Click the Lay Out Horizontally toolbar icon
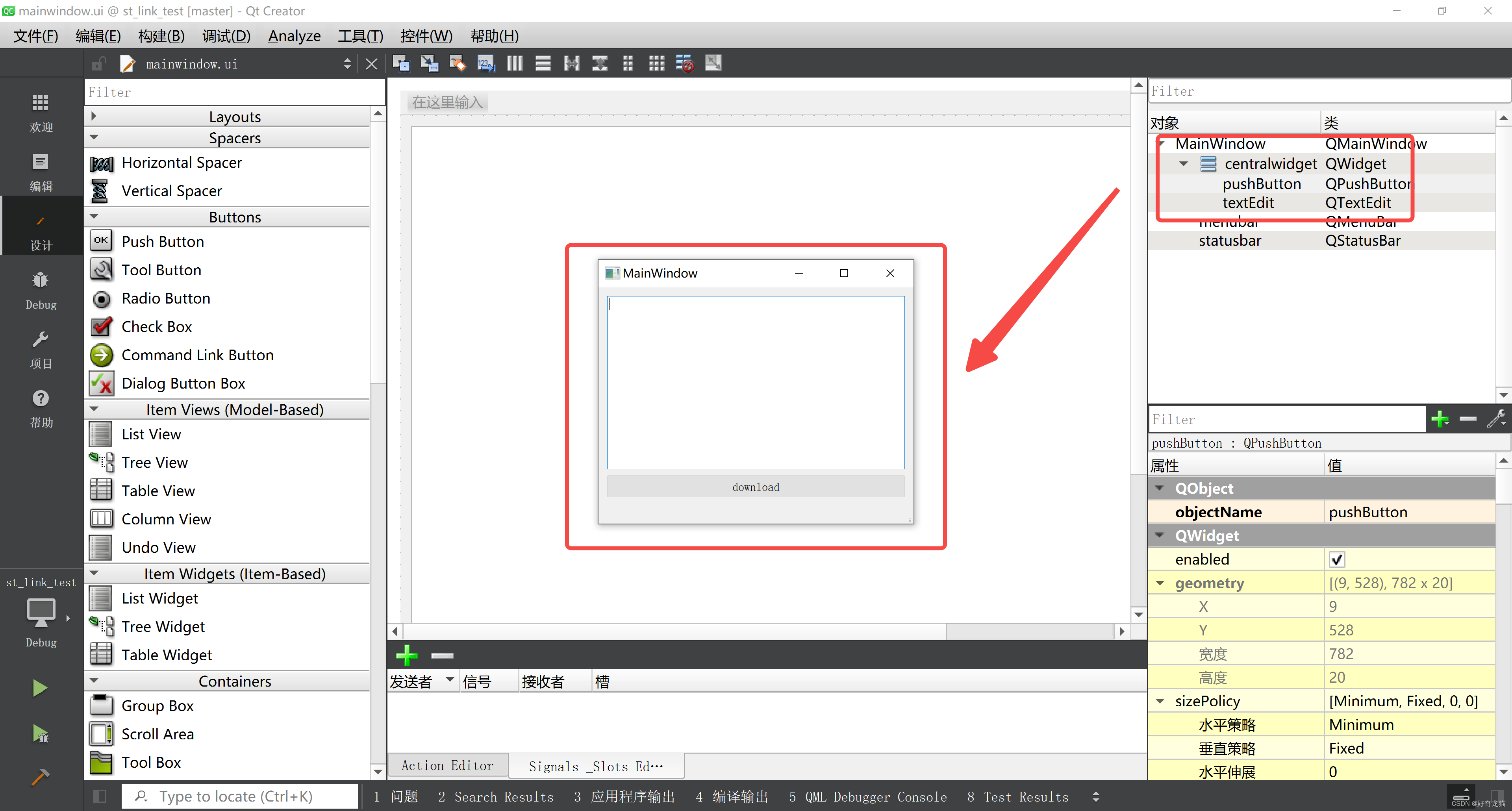Screen dimensions: 1512x811 515,63
